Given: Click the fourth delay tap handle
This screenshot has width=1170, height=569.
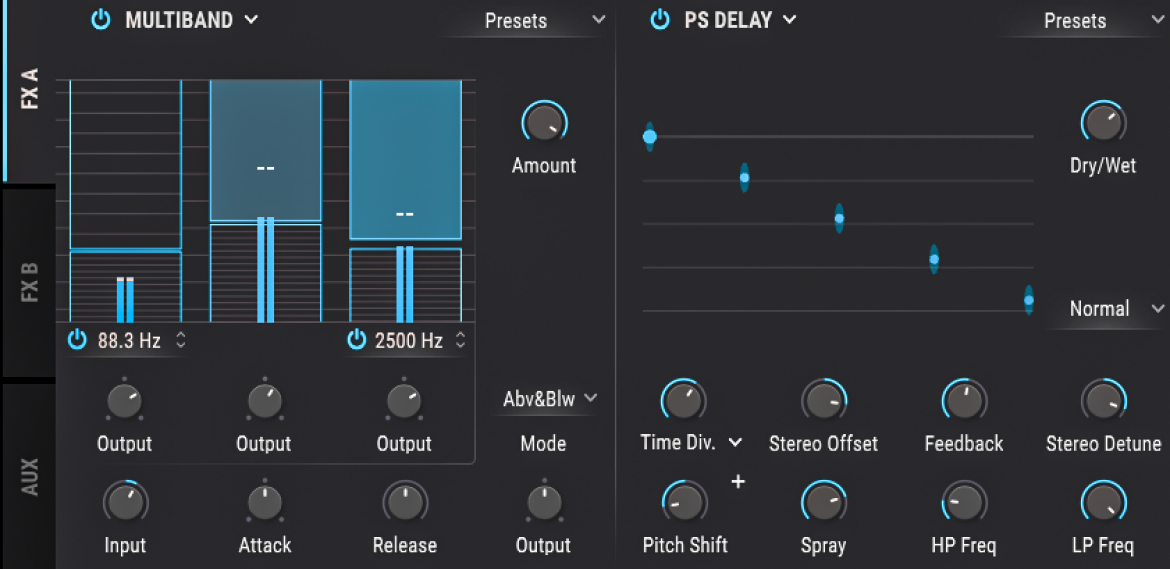Looking at the screenshot, I should (x=933, y=260).
